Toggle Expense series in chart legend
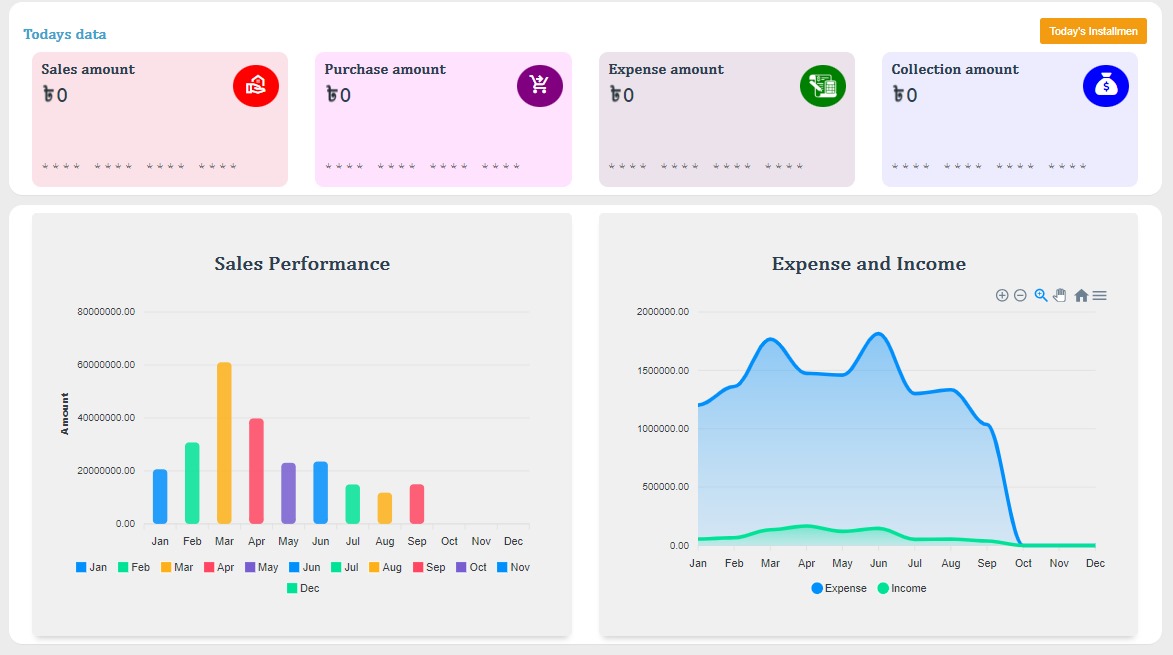 (x=839, y=588)
